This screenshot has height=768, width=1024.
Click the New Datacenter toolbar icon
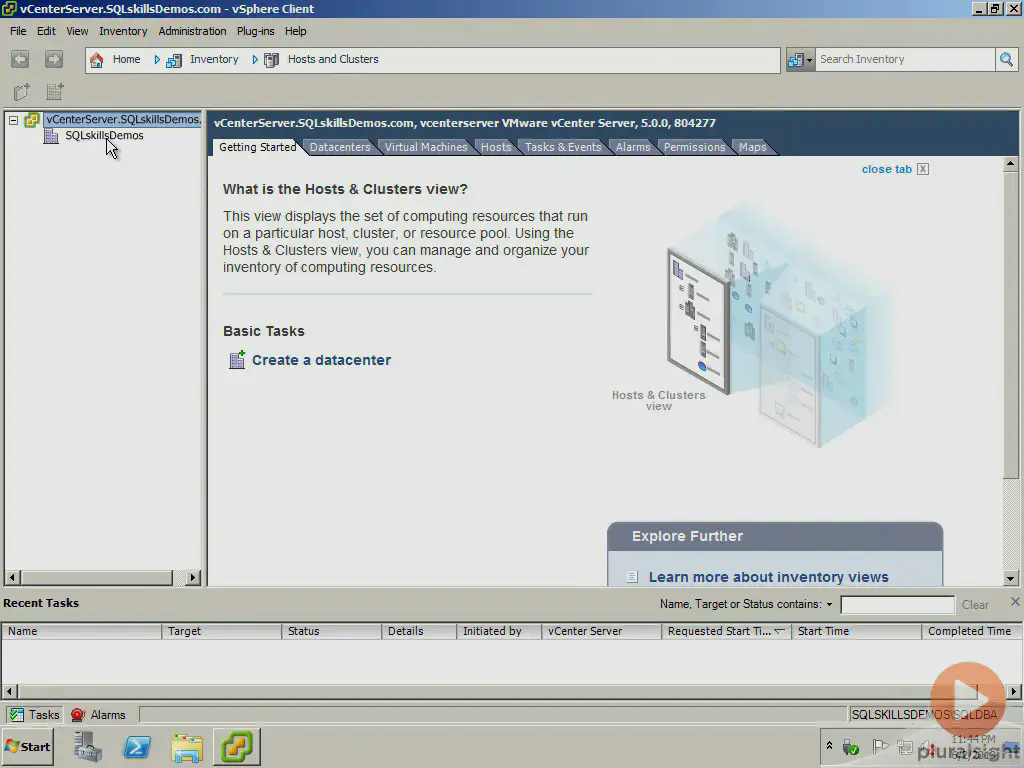pos(55,91)
